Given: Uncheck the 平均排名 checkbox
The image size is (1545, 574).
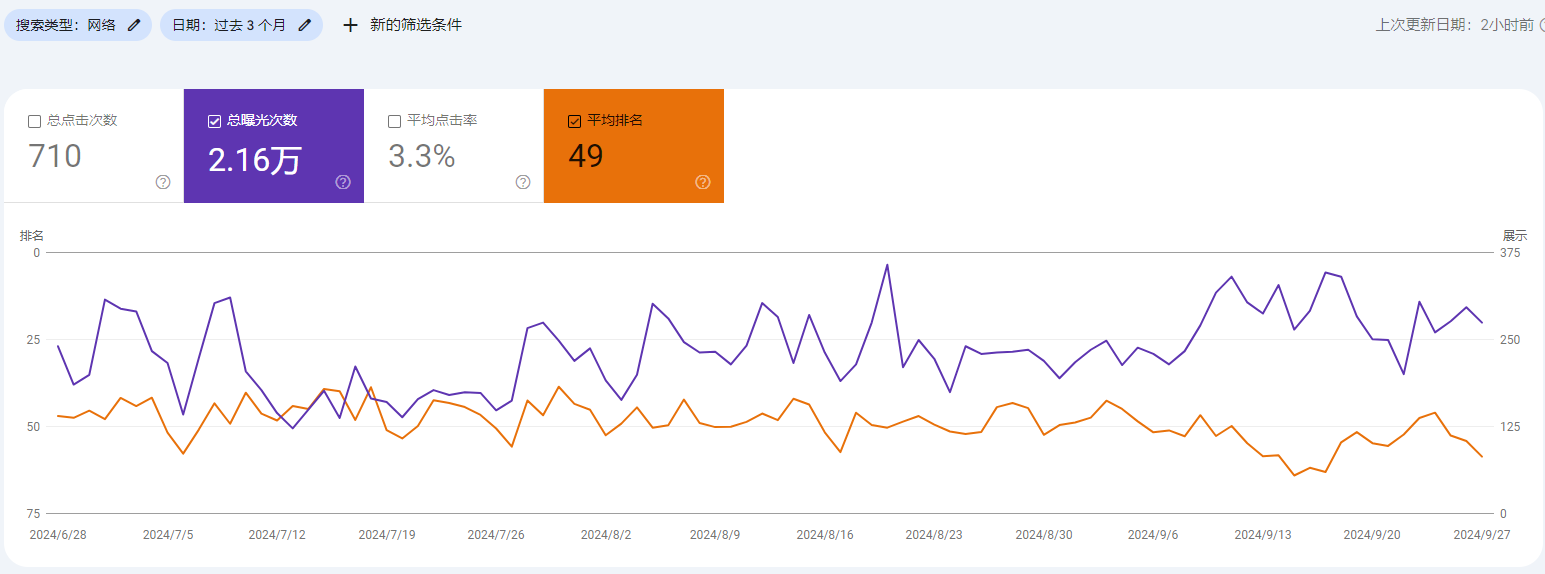Looking at the screenshot, I should coord(574,121).
